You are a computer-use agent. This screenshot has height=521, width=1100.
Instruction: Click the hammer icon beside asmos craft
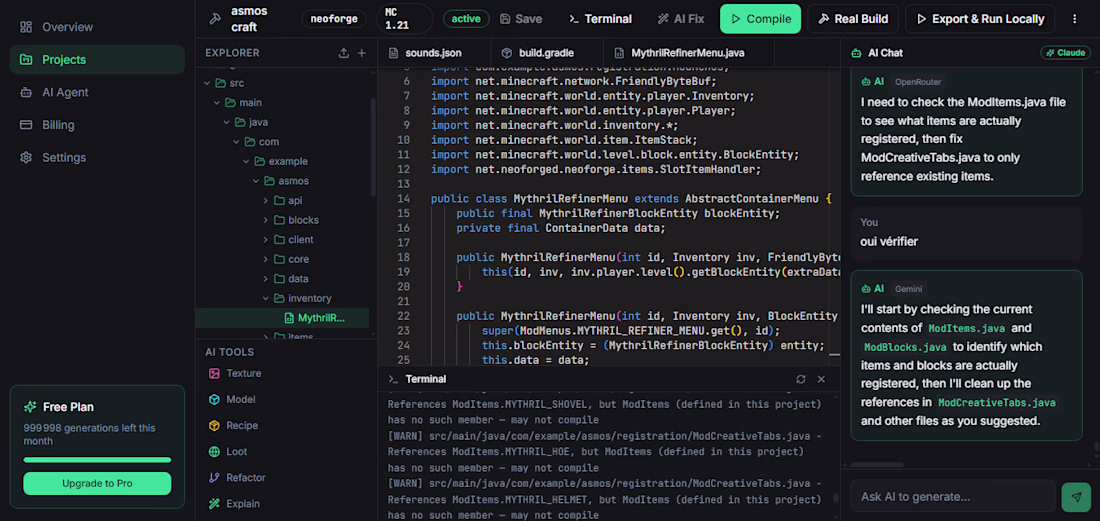[215, 19]
